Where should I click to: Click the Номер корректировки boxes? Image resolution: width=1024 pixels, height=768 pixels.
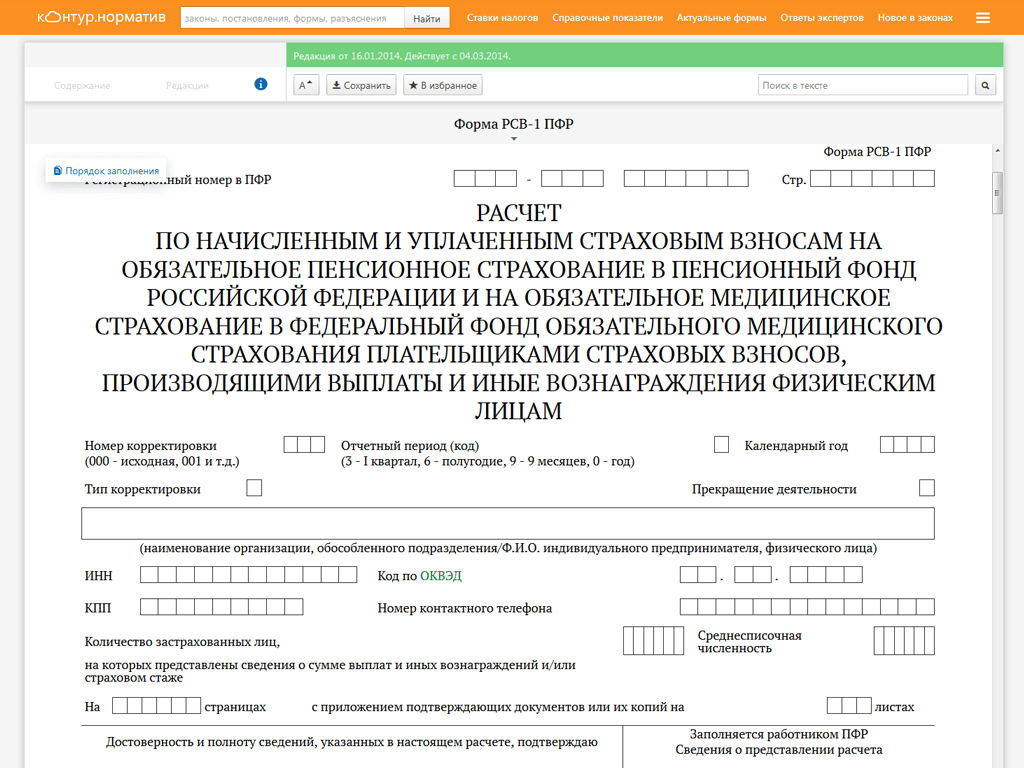click(304, 445)
